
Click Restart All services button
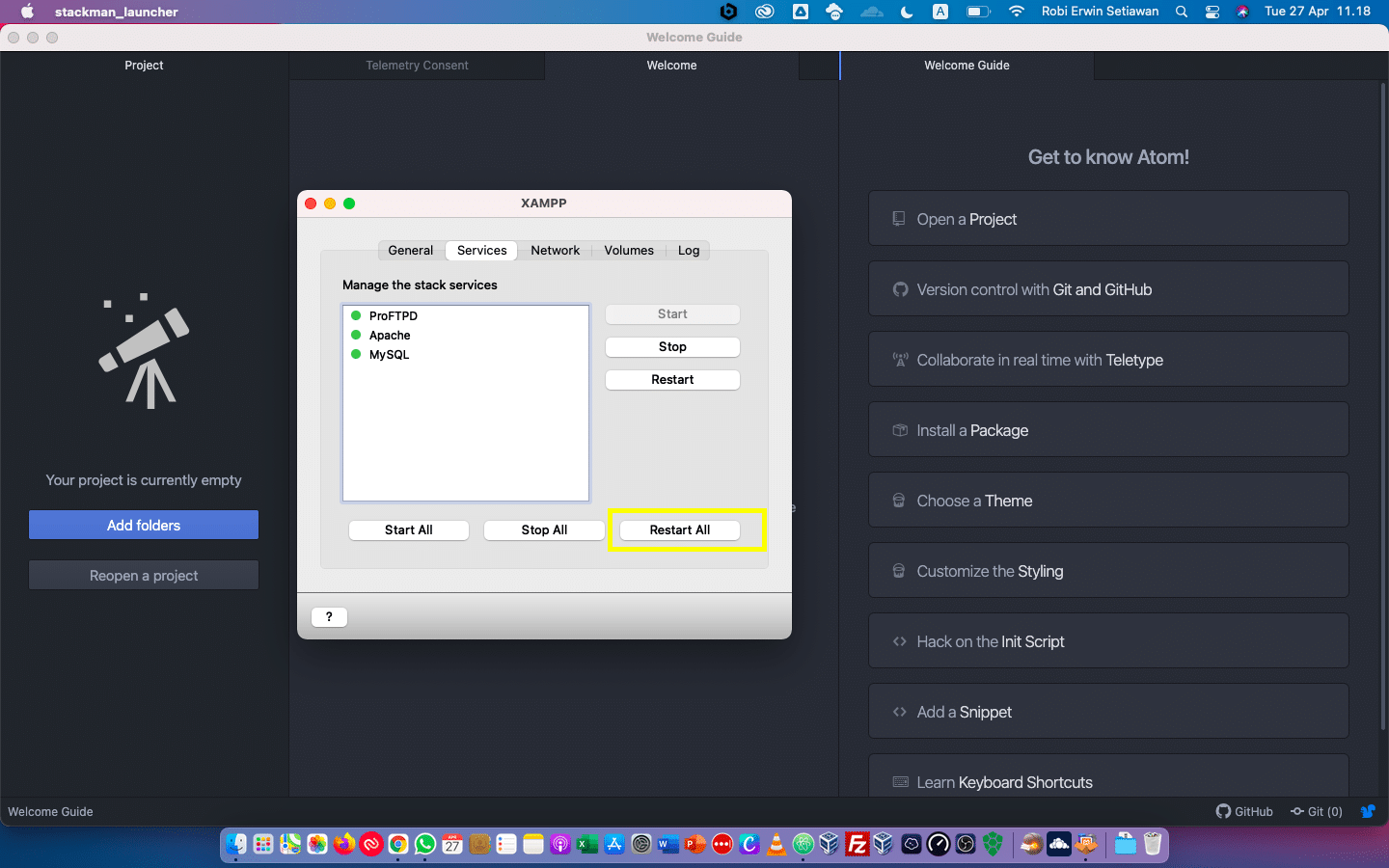(680, 530)
